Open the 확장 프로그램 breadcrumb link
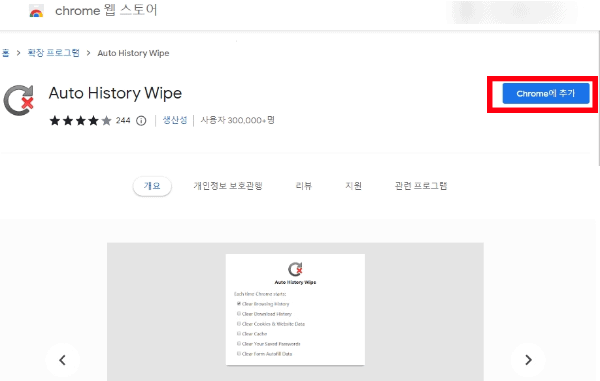Viewport: 600px width, 381px height. 53,53
